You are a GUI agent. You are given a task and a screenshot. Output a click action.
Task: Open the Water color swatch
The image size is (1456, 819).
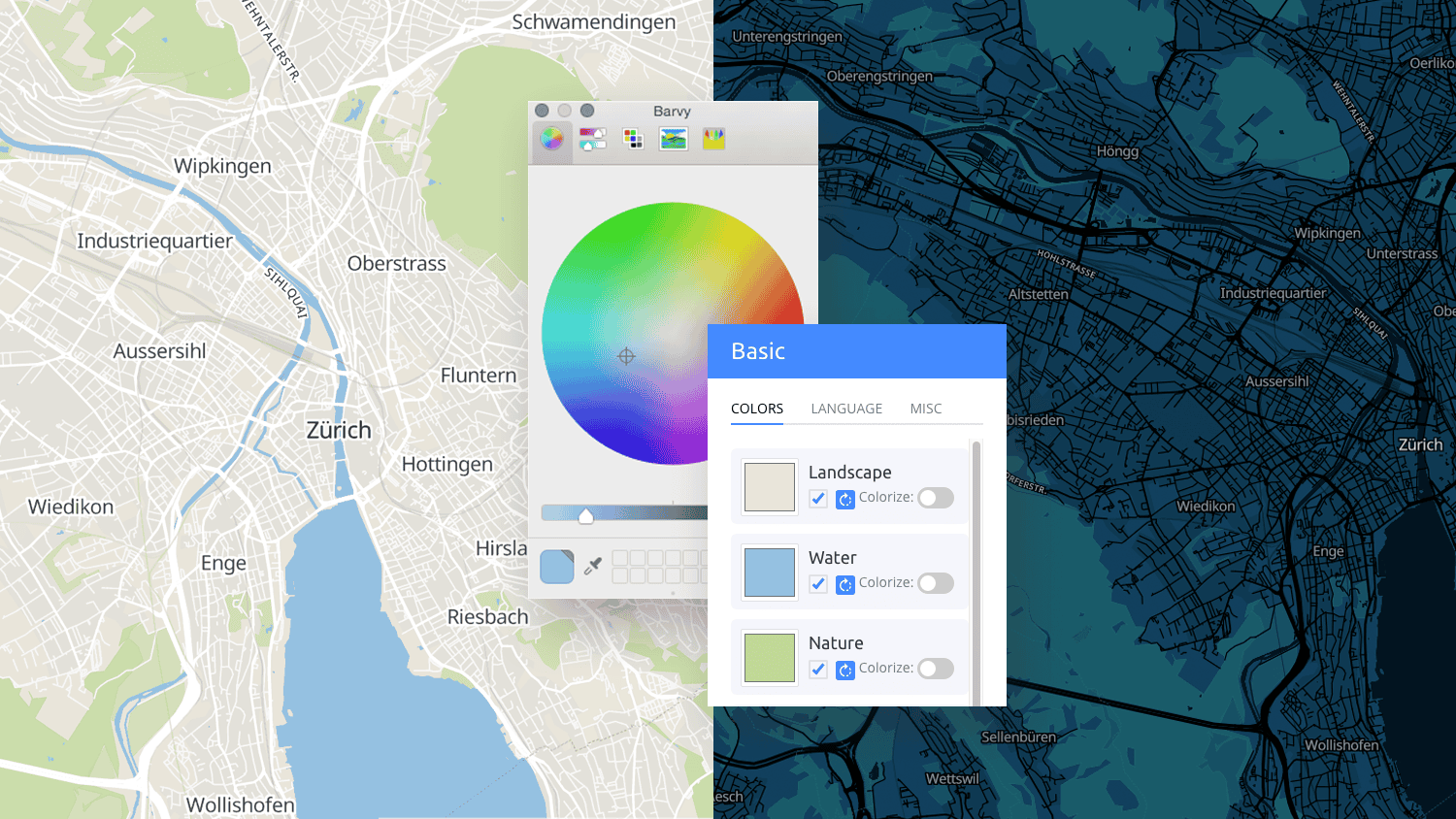pyautogui.click(x=769, y=572)
